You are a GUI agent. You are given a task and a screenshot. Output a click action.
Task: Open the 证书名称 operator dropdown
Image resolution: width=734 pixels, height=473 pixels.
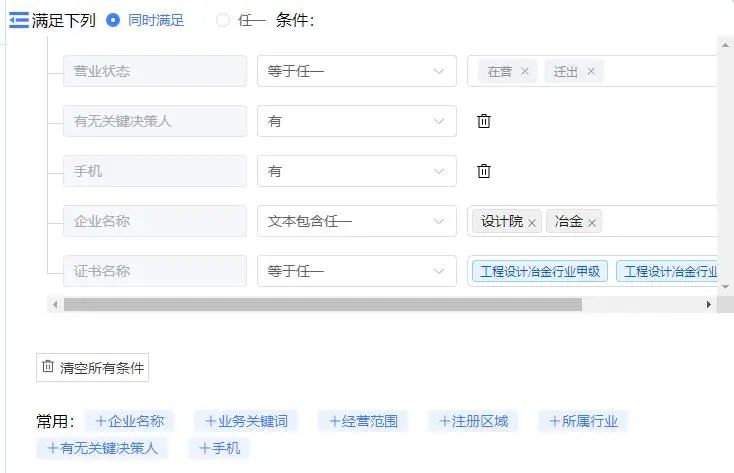[x=357, y=271]
